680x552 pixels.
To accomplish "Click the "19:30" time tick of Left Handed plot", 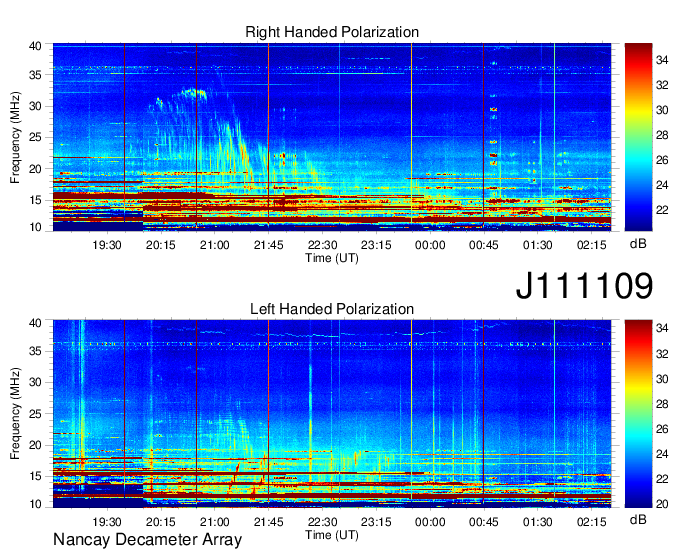I will [107, 522].
